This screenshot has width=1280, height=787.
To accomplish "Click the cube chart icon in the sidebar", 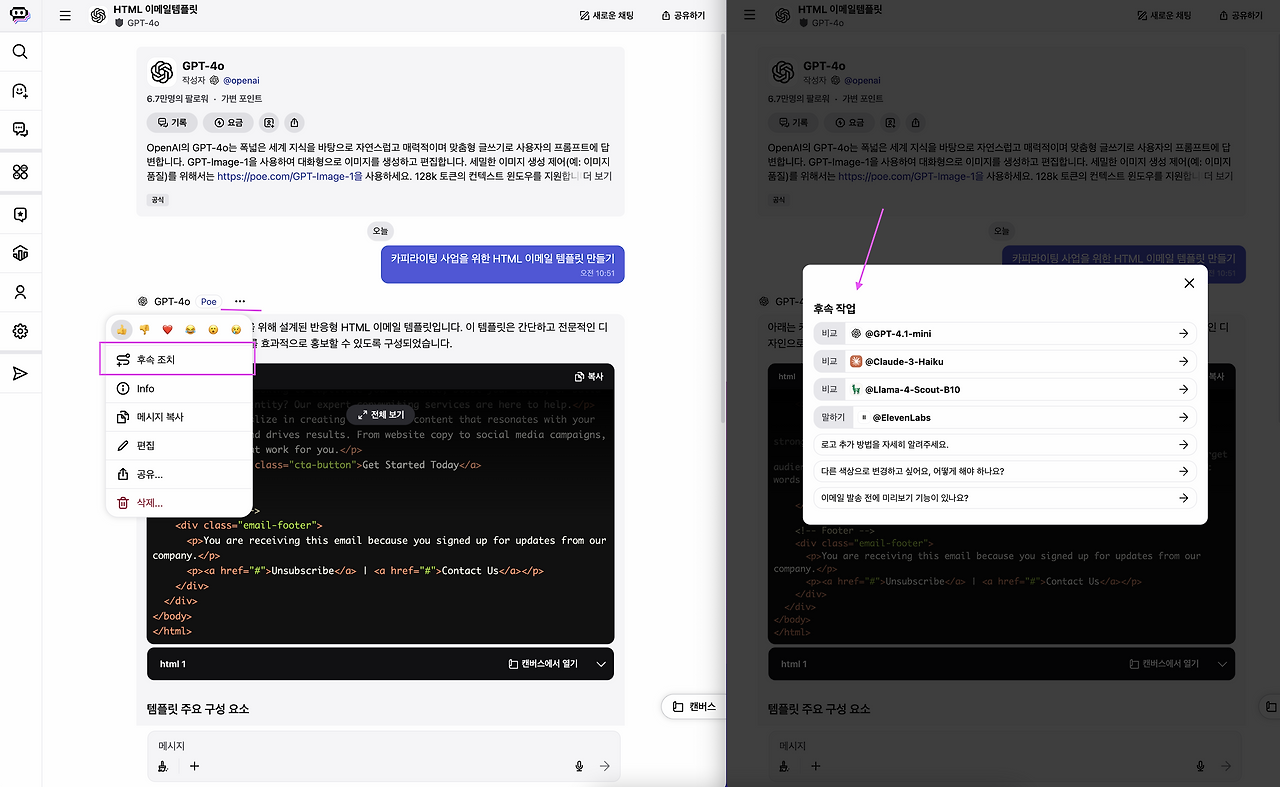I will (20, 253).
